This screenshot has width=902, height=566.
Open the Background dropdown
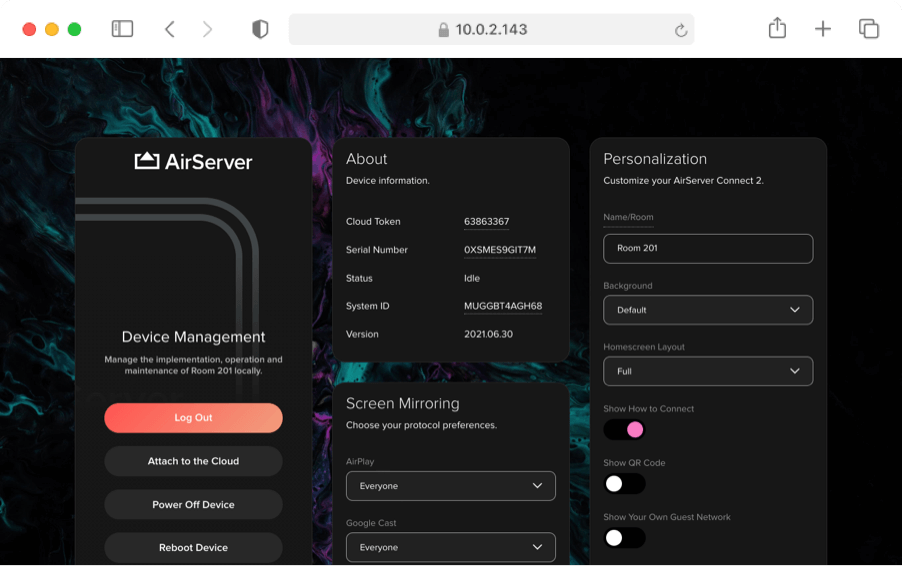click(x=708, y=310)
